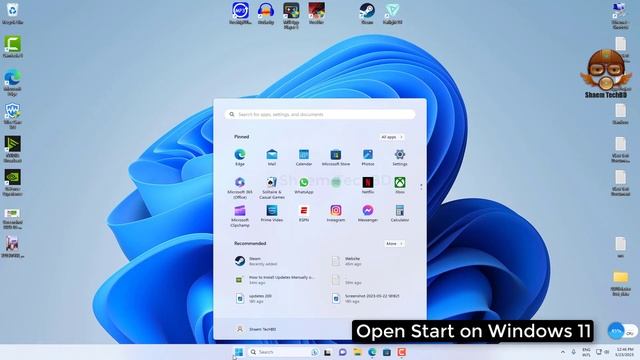Open the red Camtasia icon on taskbar
This screenshot has height=360, width=640.
click(x=402, y=352)
